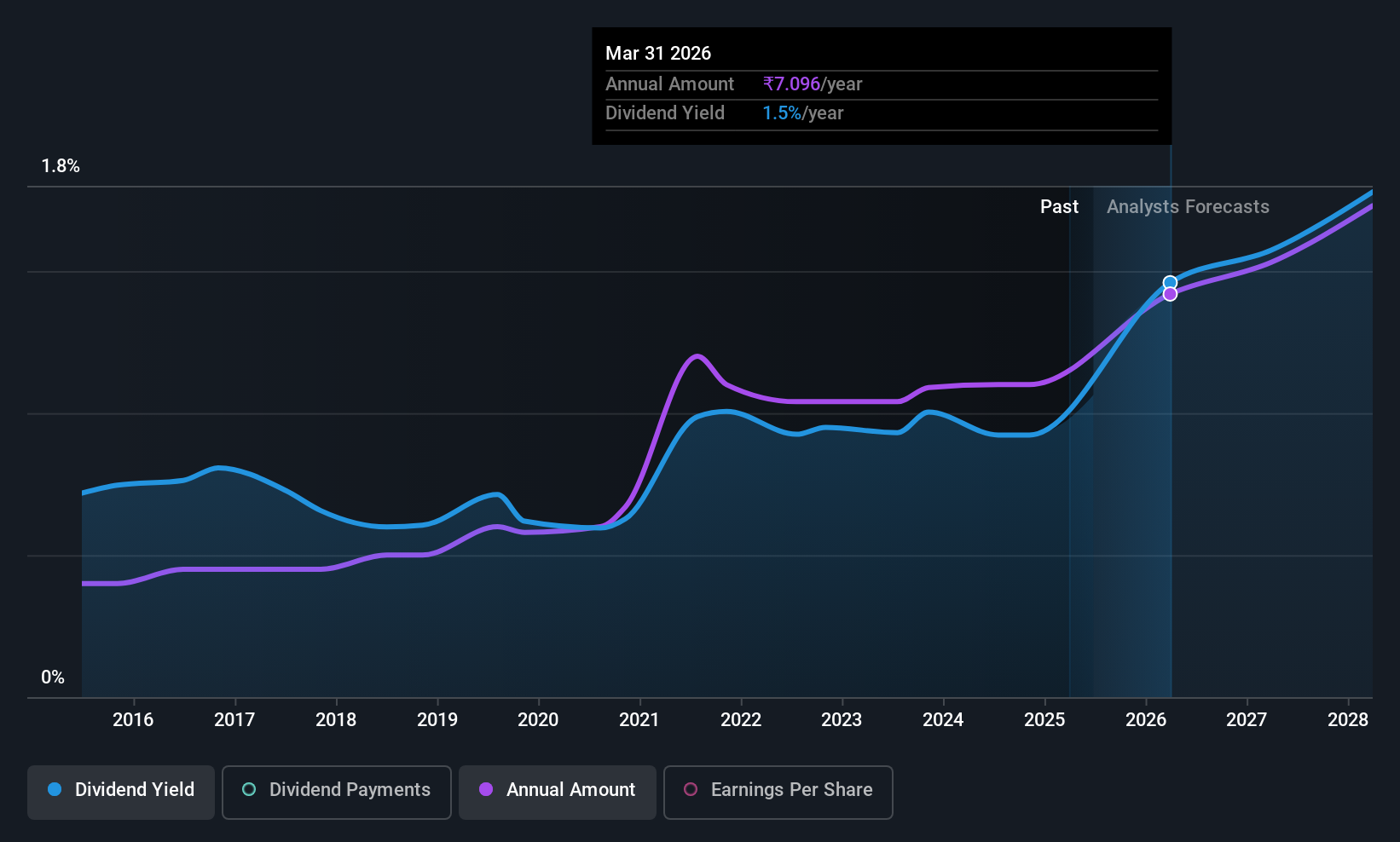Viewport: 1400px width, 842px height.
Task: Click the Dividend Yield tooltip row label
Action: [665, 112]
